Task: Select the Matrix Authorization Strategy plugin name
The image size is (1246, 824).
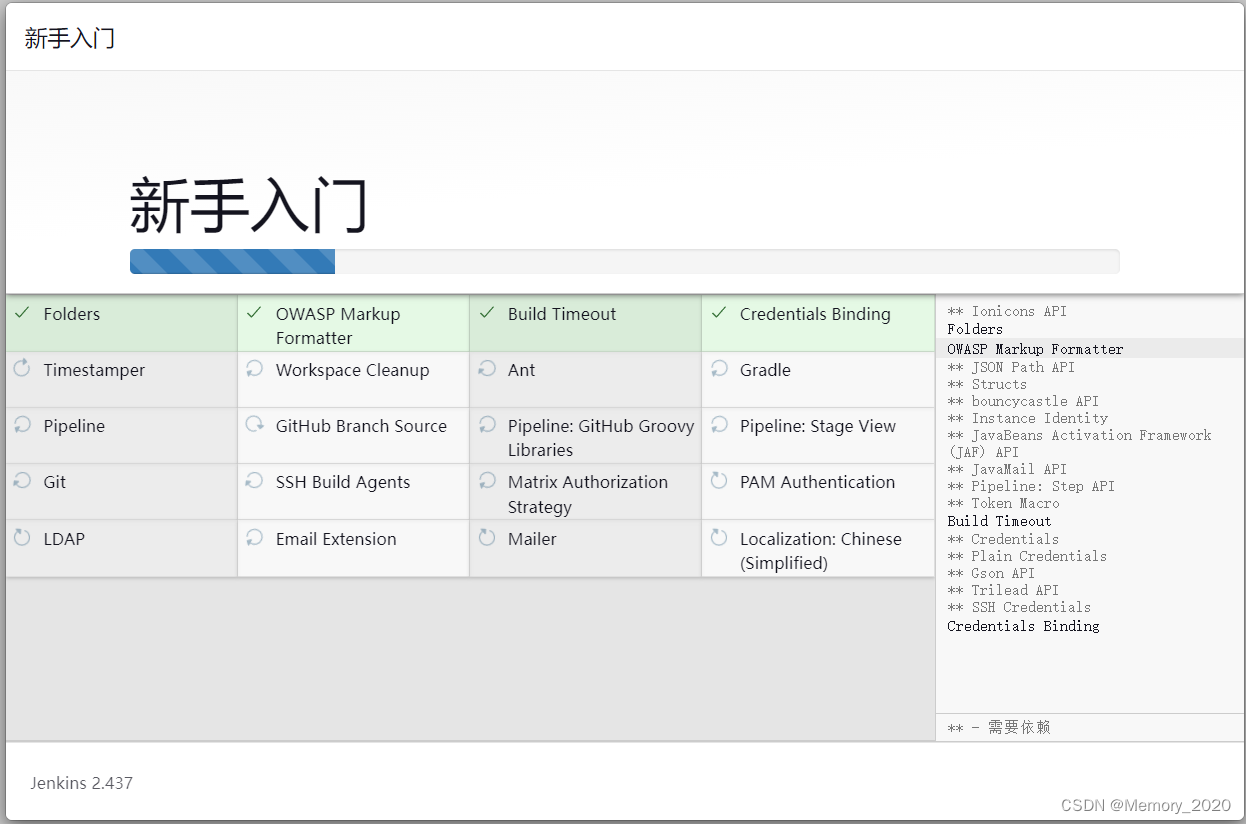Action: (x=588, y=494)
